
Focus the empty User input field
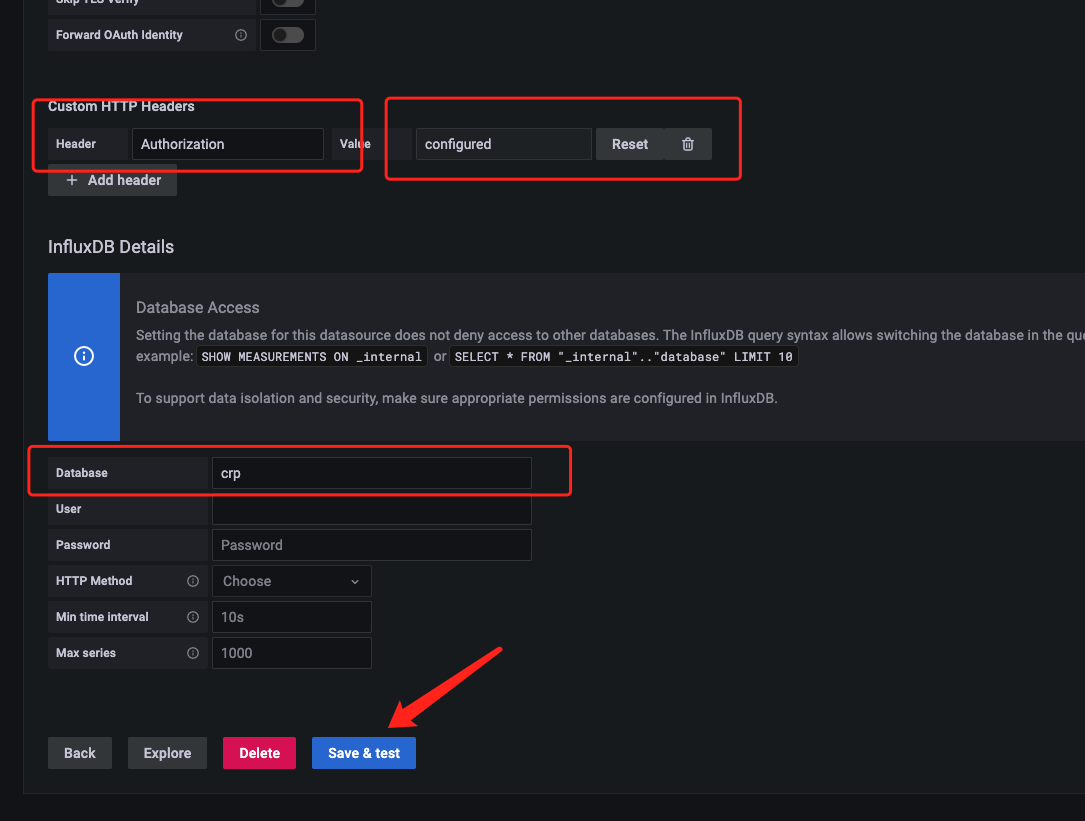click(x=372, y=509)
